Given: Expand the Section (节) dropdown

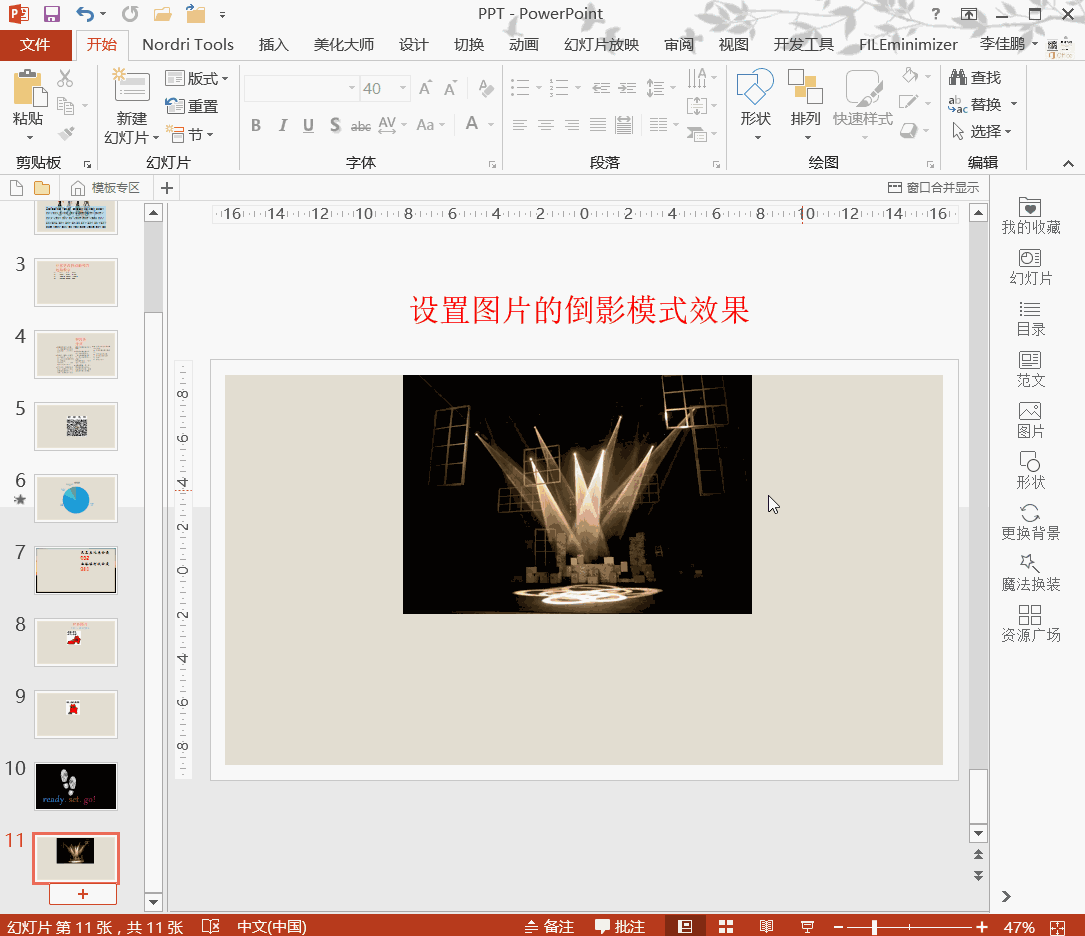Looking at the screenshot, I should pyautogui.click(x=190, y=134).
